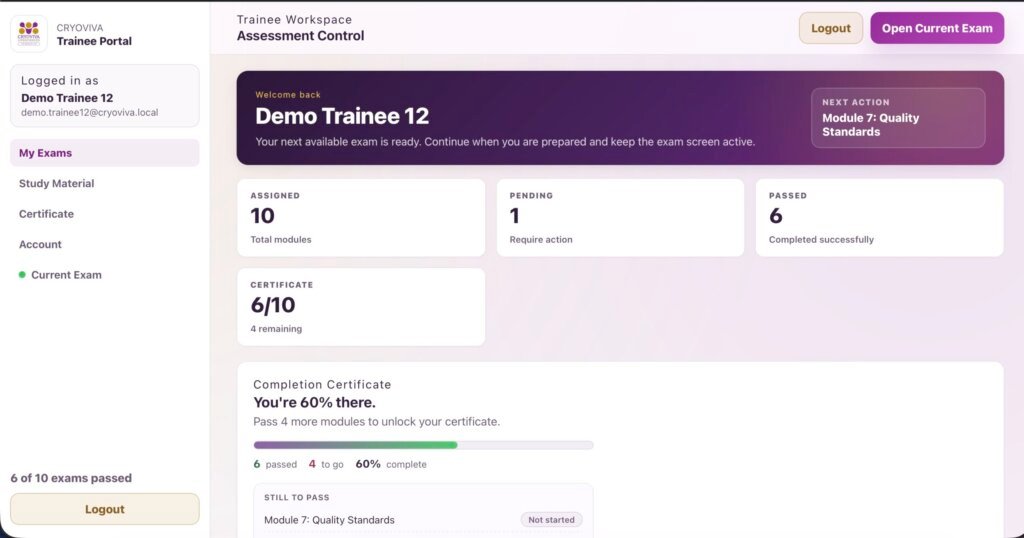The width and height of the screenshot is (1024, 538).
Task: Click the certificate completion progress bar
Action: pyautogui.click(x=423, y=445)
